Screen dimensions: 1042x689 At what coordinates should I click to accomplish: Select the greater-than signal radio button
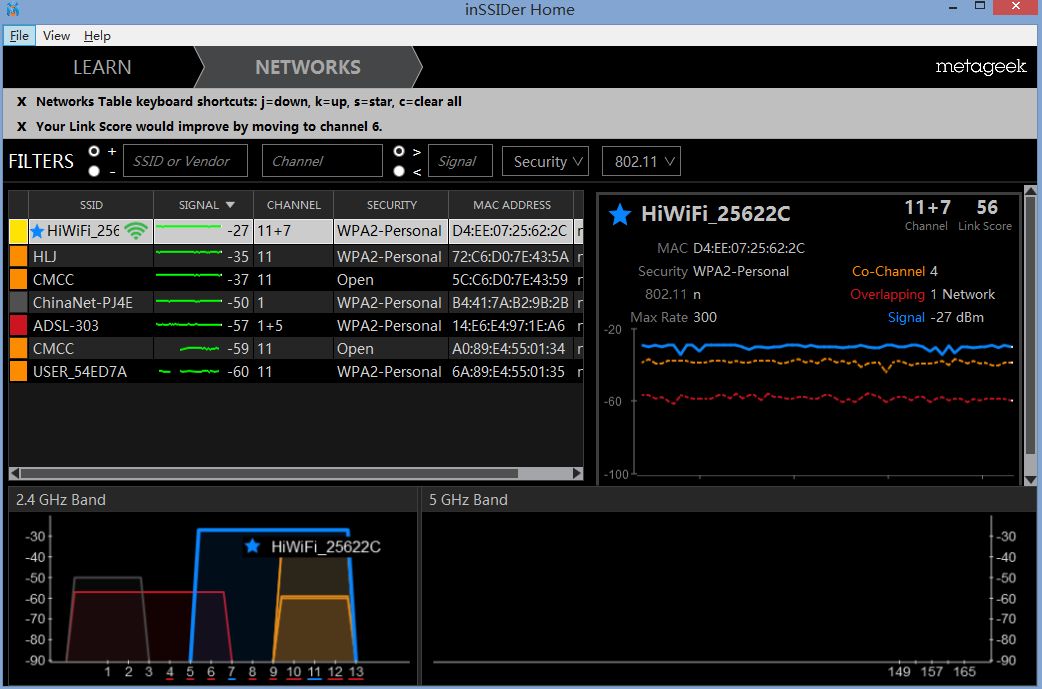(399, 151)
